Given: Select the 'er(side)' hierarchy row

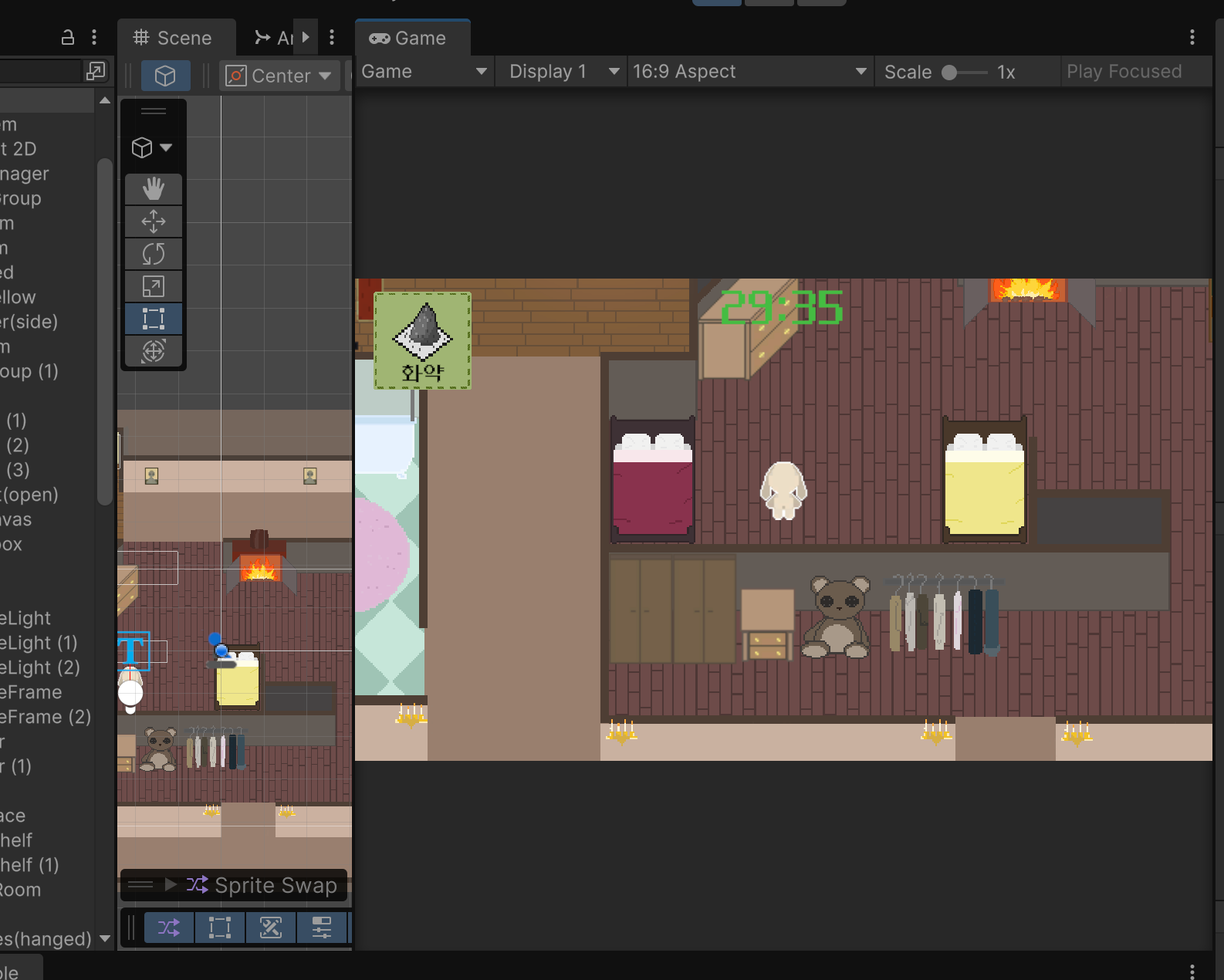Looking at the screenshot, I should [47, 322].
